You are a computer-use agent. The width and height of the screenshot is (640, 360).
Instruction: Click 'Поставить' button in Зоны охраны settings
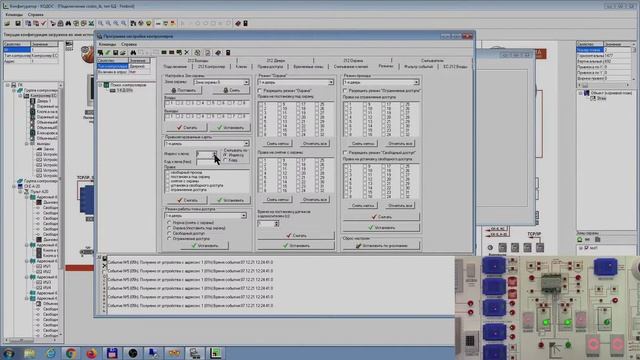[183, 90]
